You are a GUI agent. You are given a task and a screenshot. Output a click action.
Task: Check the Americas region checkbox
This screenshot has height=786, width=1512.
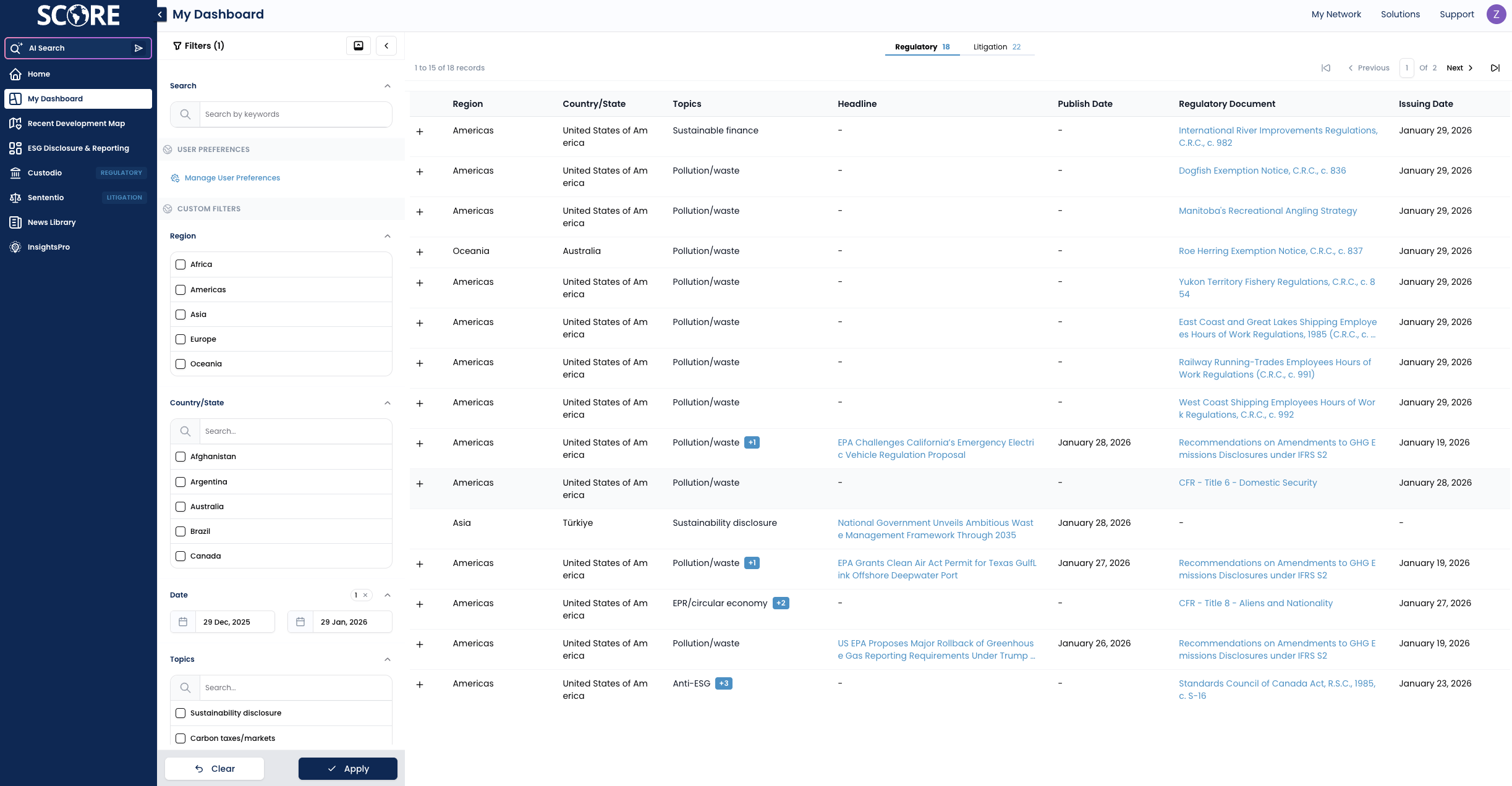tap(181, 290)
